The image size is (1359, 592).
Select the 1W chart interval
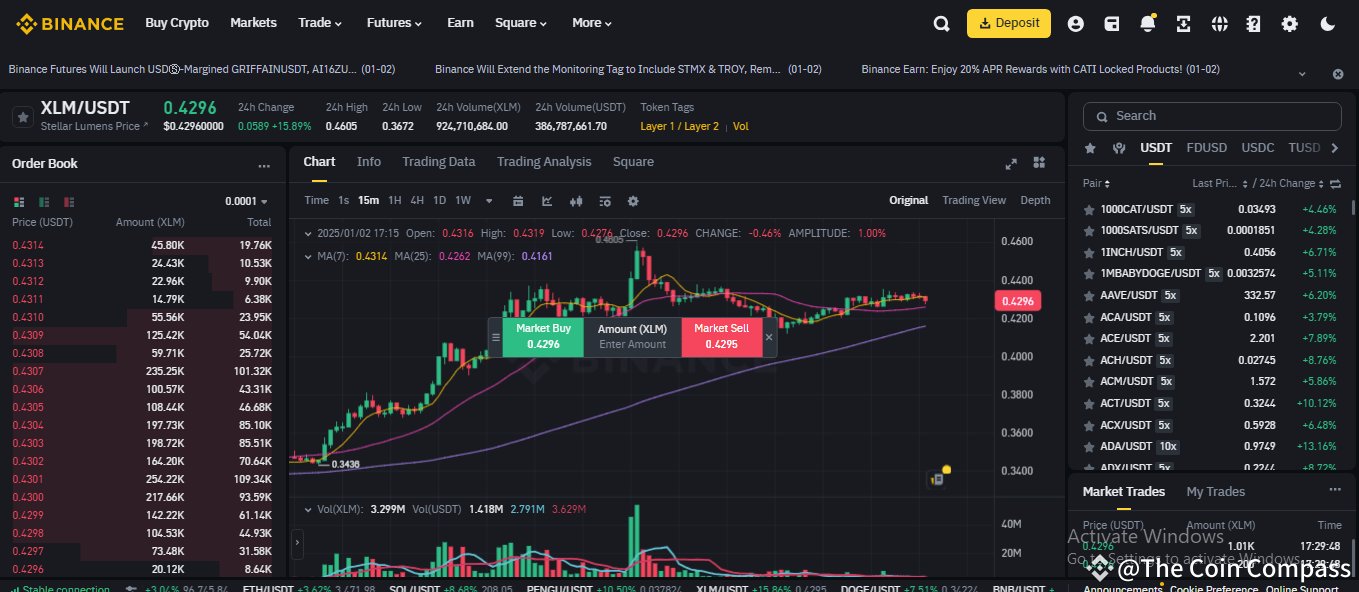(x=463, y=201)
